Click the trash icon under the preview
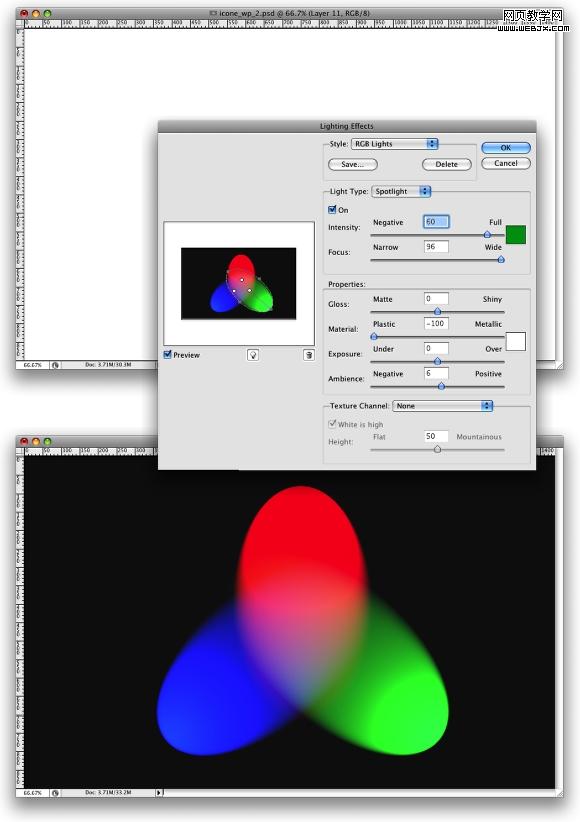 point(309,355)
